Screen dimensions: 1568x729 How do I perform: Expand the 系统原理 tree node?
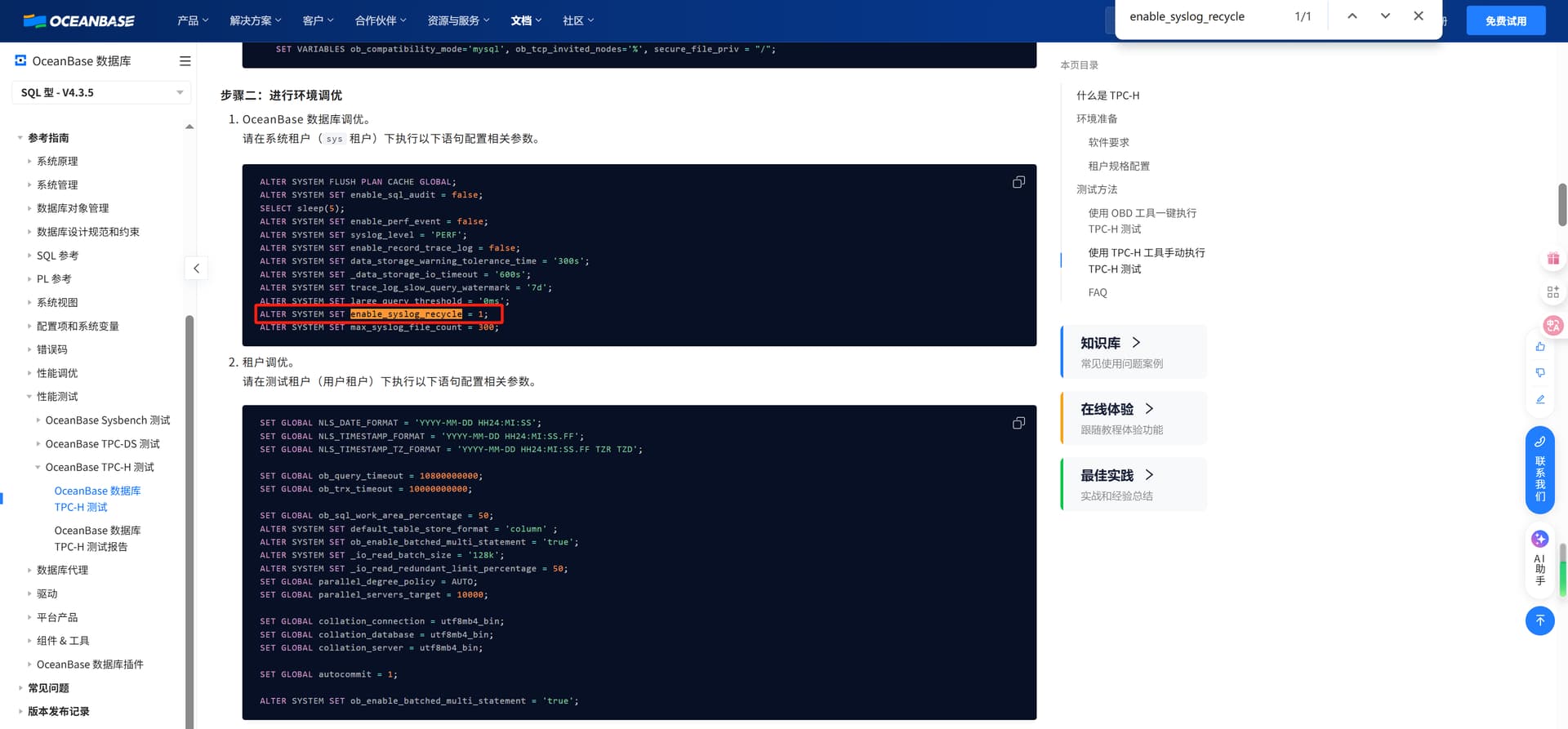click(x=29, y=162)
